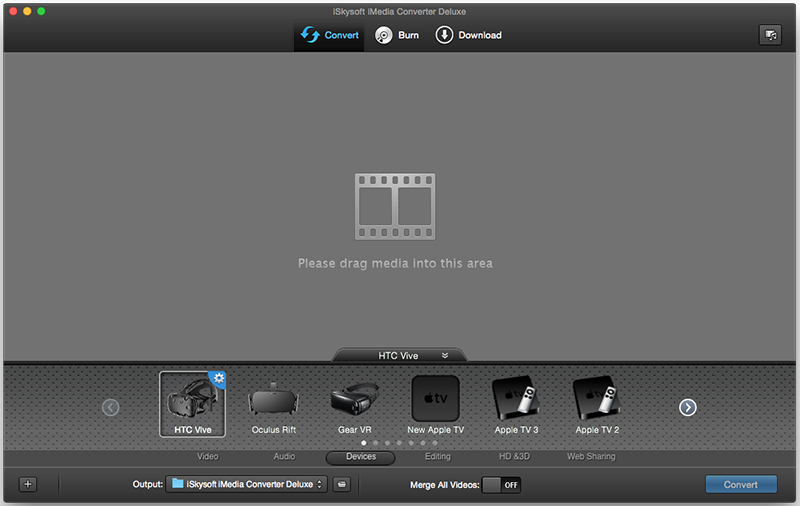Pick the Gear VR device preset
The width and height of the screenshot is (800, 506).
354,401
